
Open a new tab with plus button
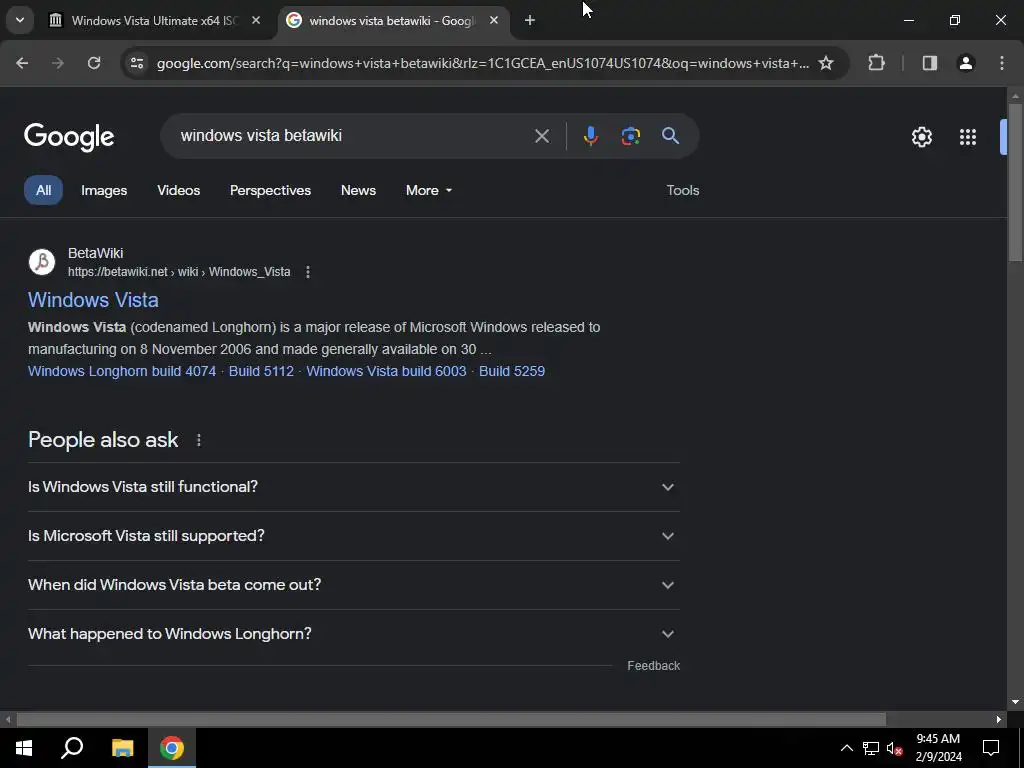click(x=530, y=20)
